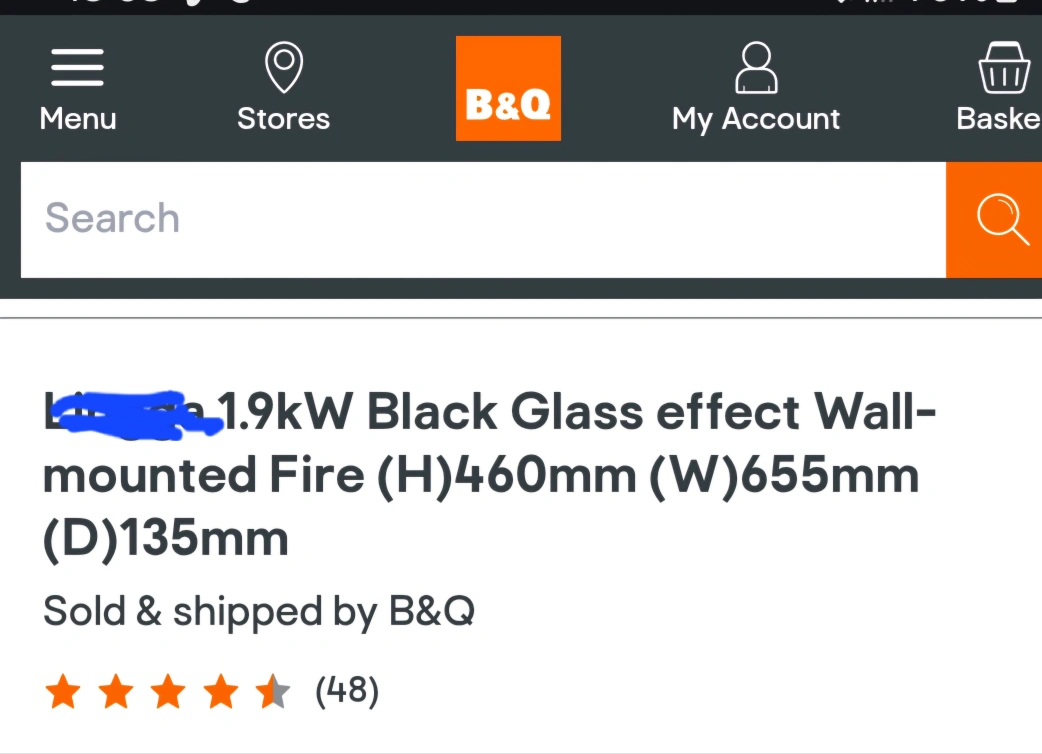Viewport: 1042px width, 754px height.
Task: Select the Menu label text
Action: pos(78,119)
